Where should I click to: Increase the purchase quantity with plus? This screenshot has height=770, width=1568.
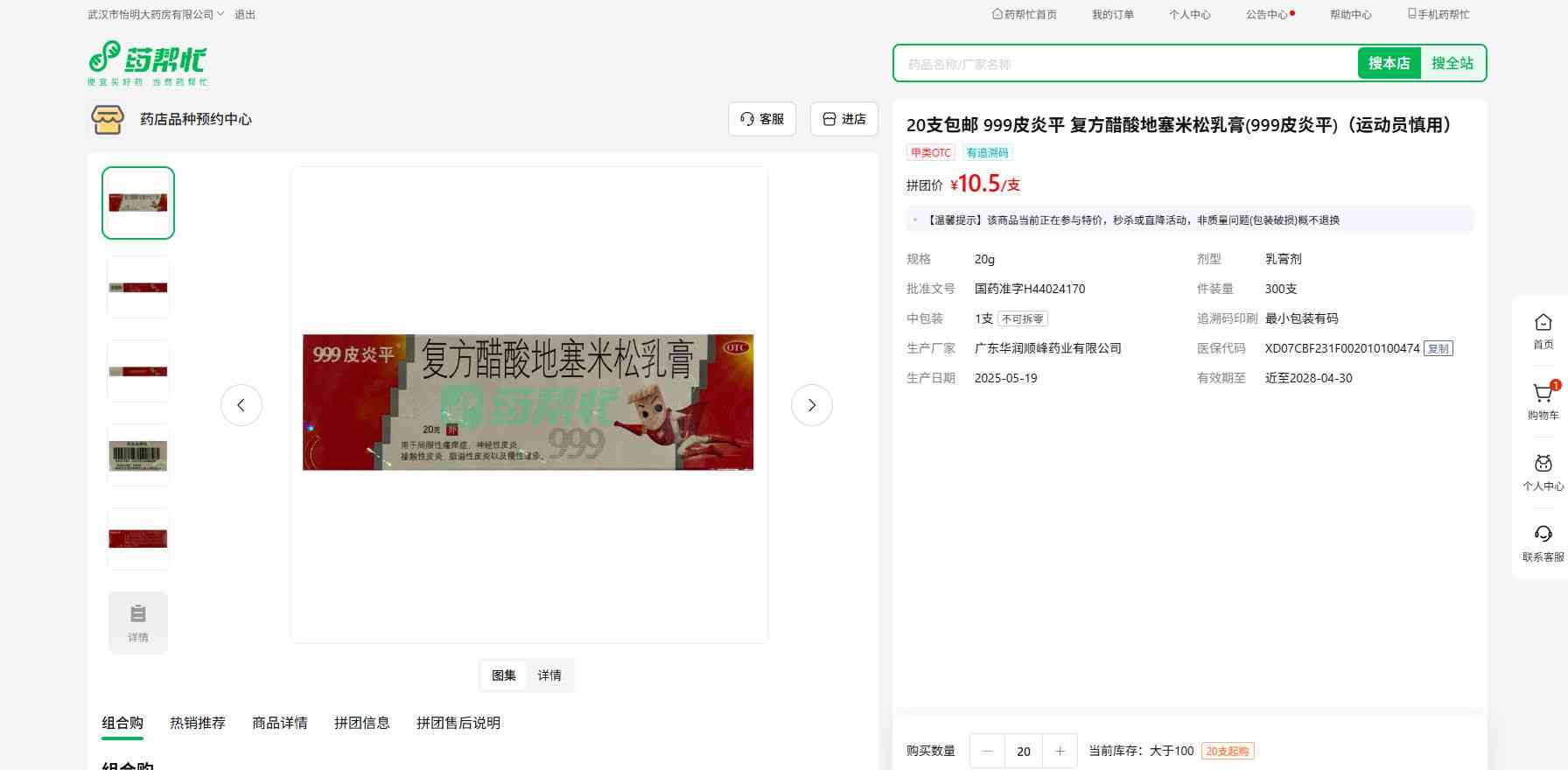click(x=1060, y=751)
